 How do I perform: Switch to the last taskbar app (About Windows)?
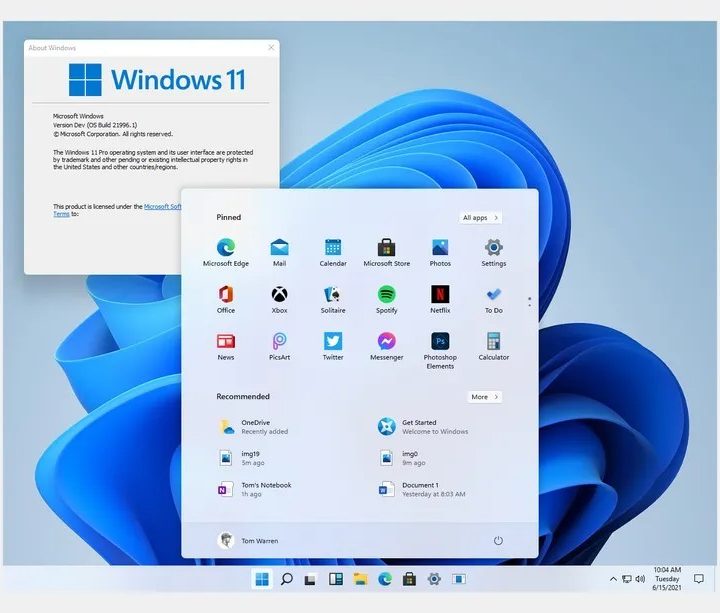[459, 579]
